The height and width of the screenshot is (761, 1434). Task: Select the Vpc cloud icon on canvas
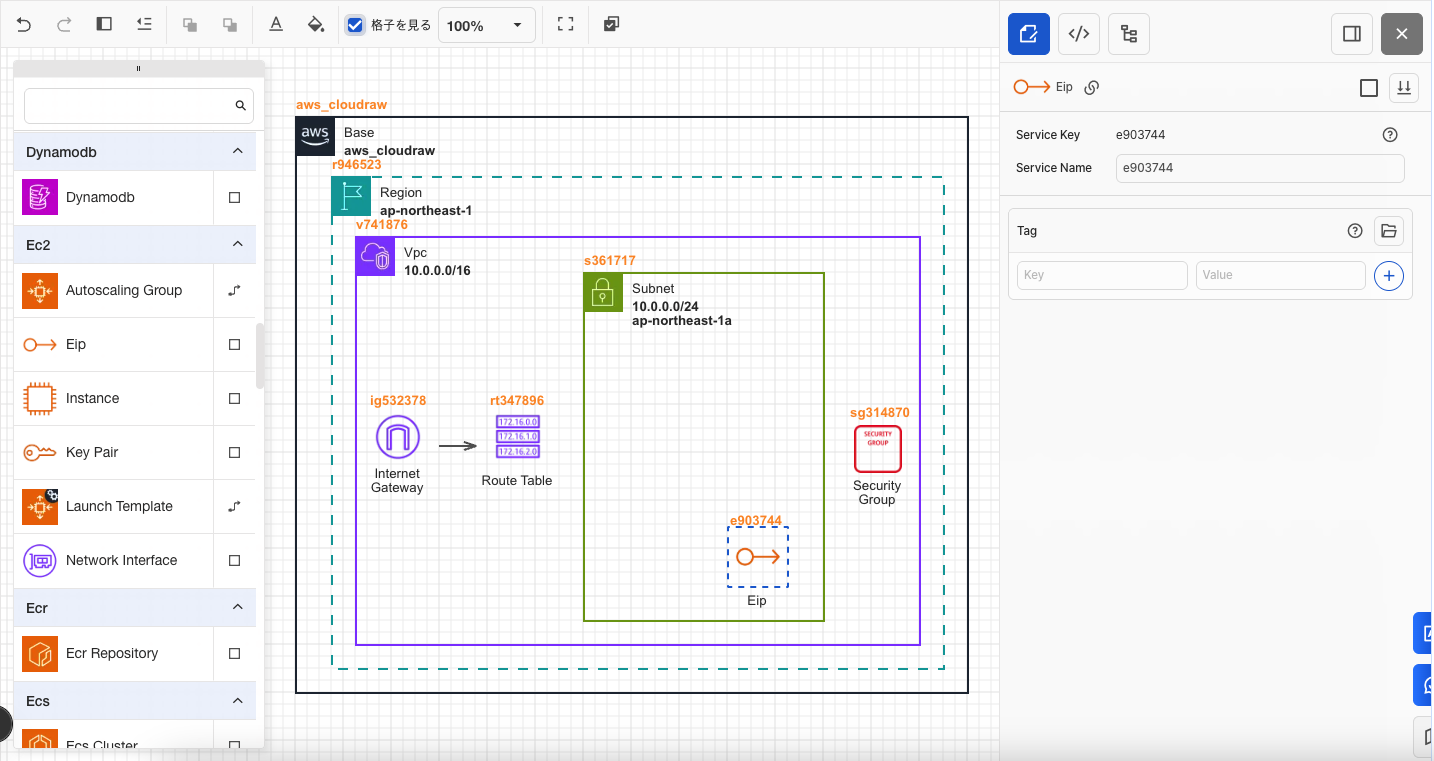pos(375,256)
